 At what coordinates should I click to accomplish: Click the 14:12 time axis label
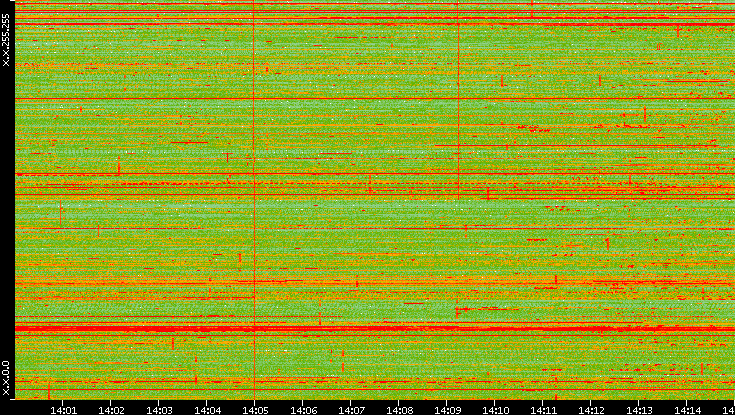pyautogui.click(x=591, y=410)
